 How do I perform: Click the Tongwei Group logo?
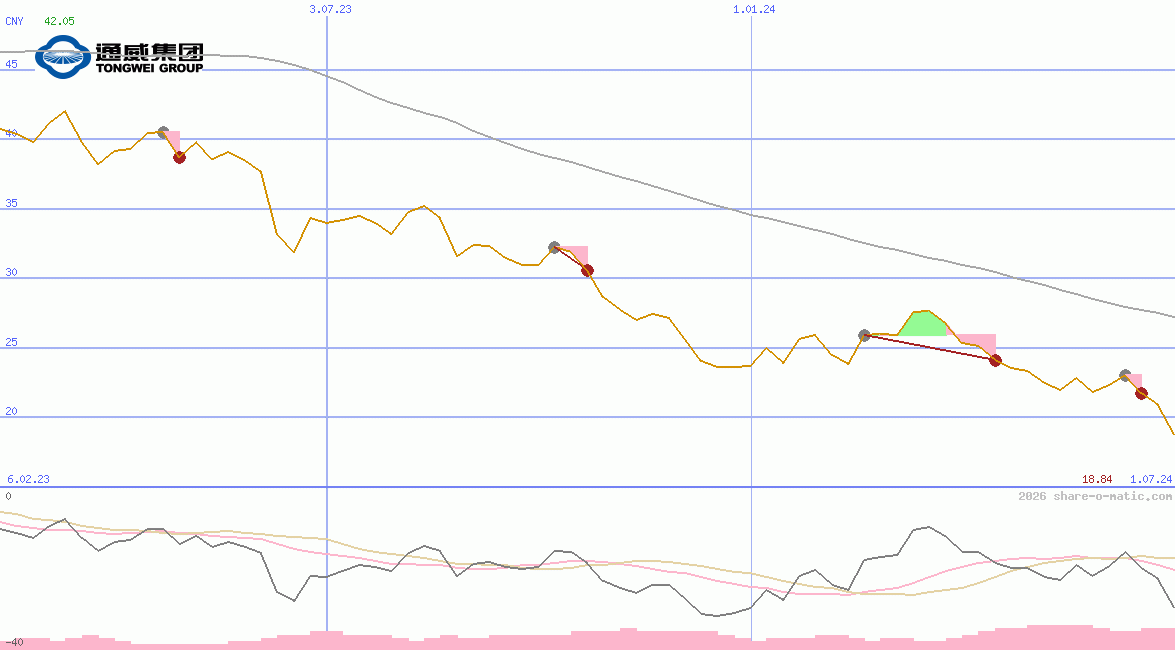click(x=119, y=57)
